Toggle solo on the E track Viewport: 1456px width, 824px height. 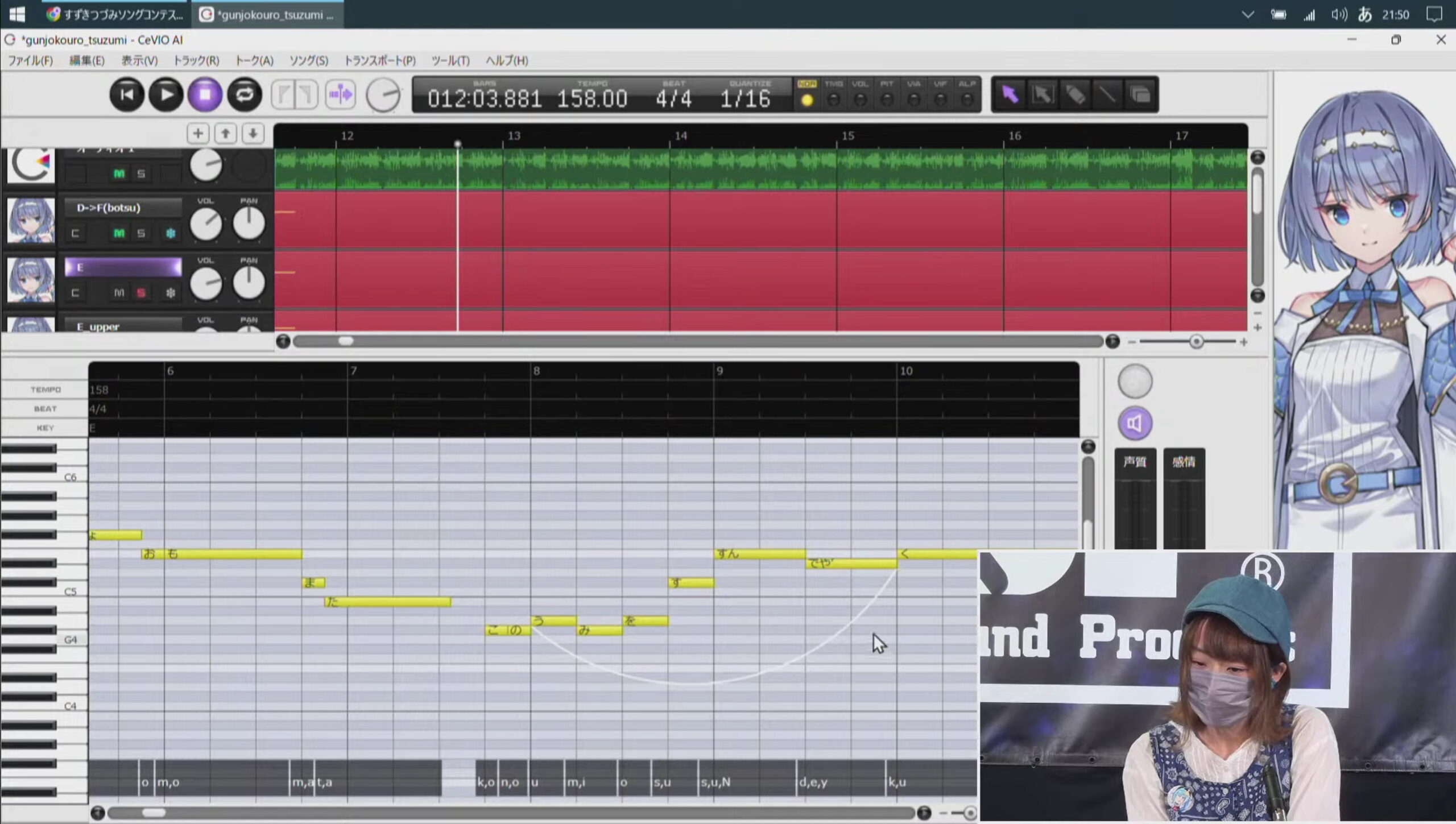tap(141, 293)
